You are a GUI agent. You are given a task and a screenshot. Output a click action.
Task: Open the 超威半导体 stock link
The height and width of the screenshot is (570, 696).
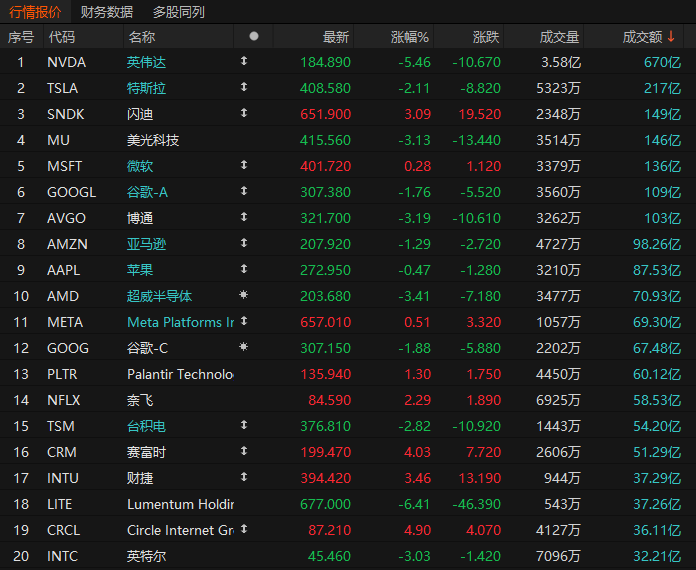point(159,296)
